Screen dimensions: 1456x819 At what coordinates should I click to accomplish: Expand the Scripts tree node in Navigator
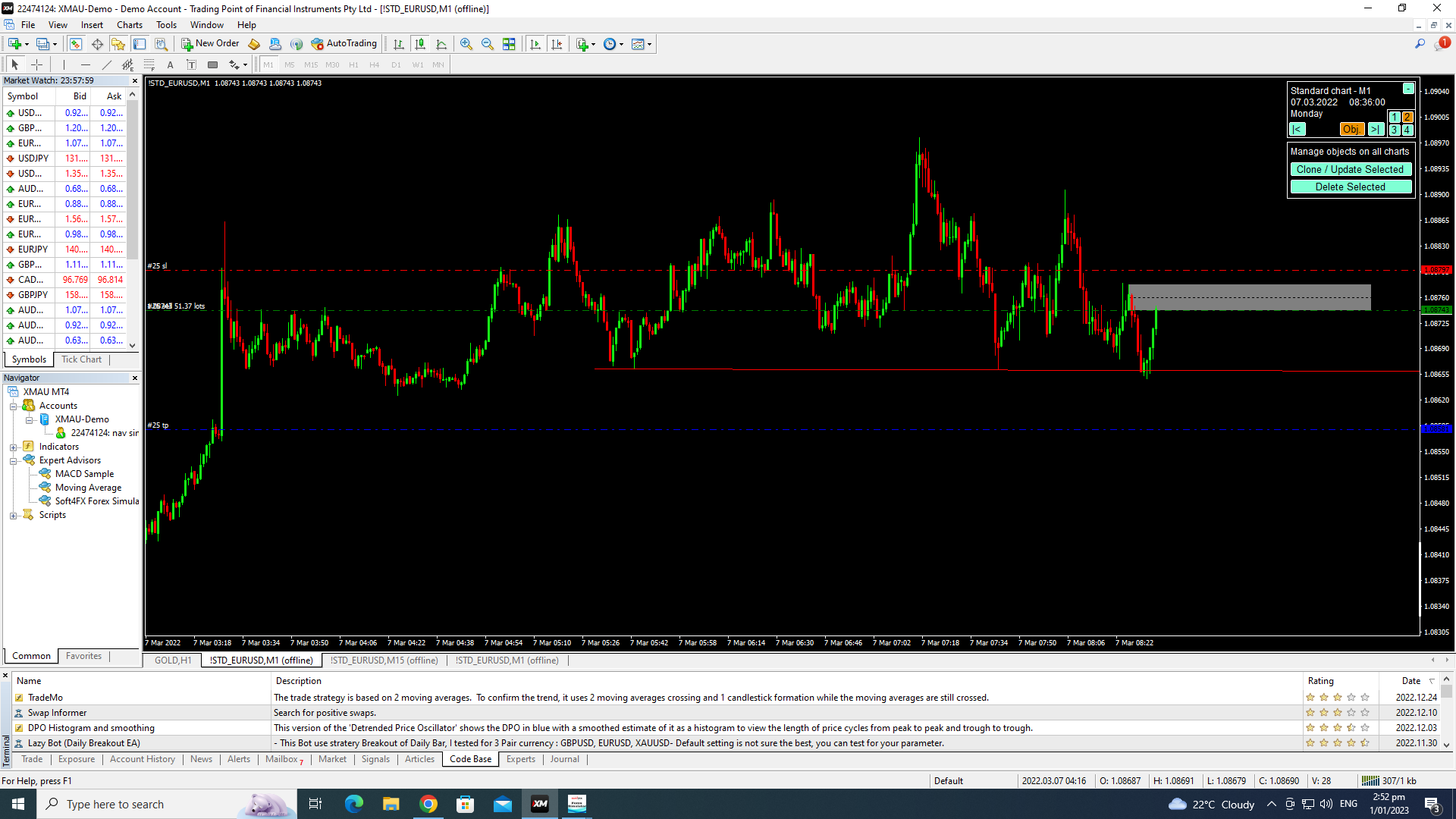click(x=13, y=516)
